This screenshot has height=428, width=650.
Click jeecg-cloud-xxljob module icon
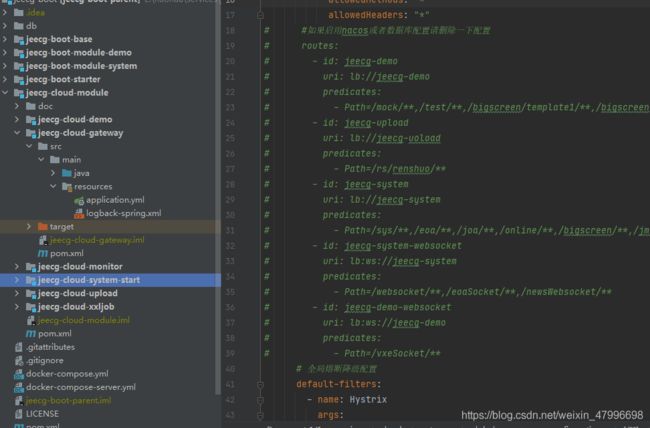click(31, 307)
